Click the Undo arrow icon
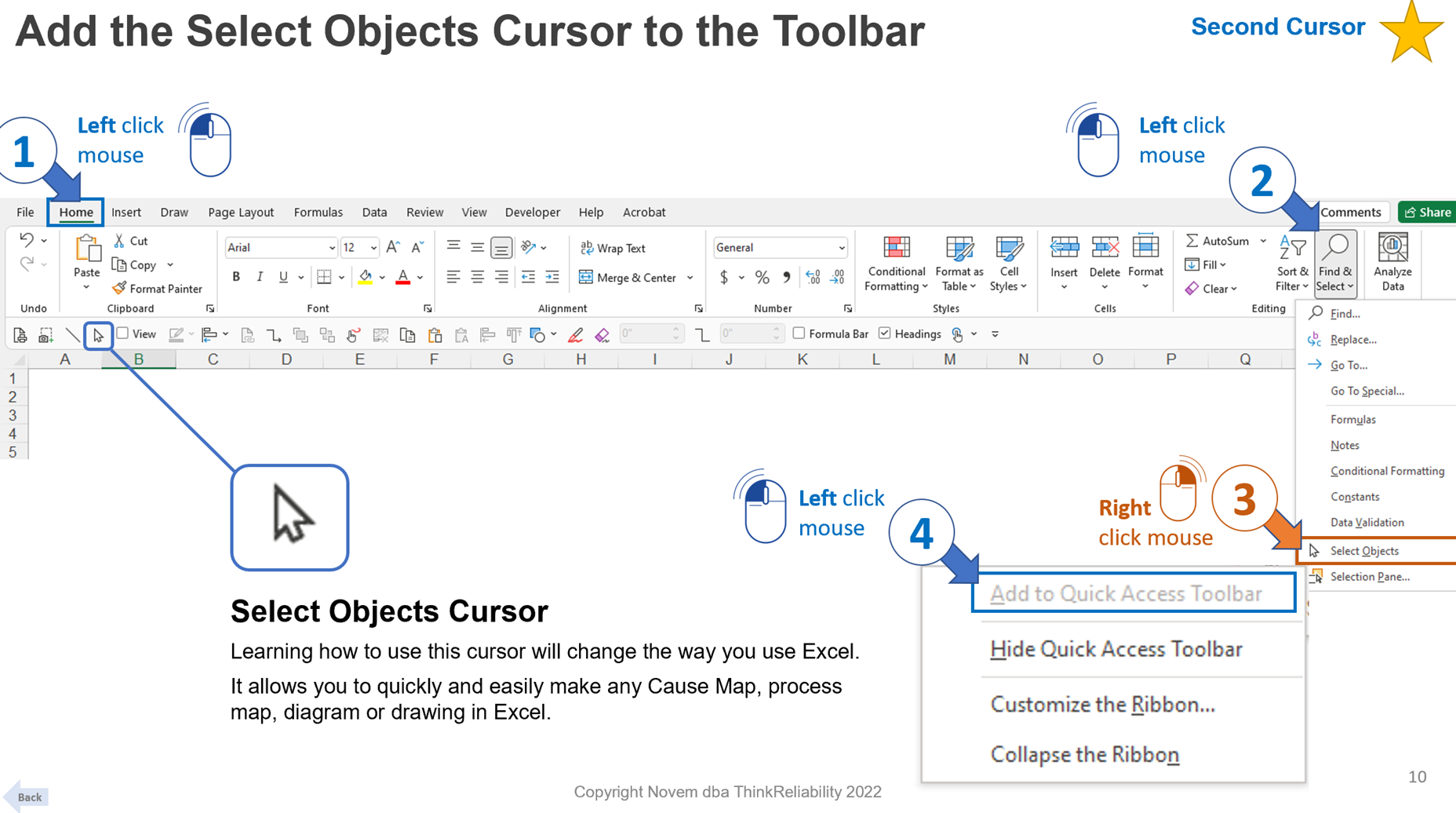 point(27,240)
